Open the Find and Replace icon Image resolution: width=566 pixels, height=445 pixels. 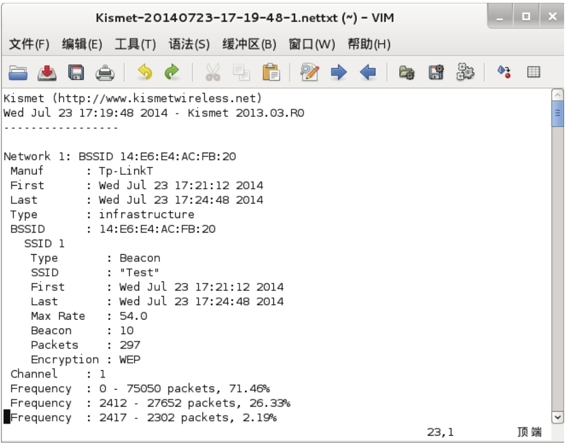[x=310, y=72]
